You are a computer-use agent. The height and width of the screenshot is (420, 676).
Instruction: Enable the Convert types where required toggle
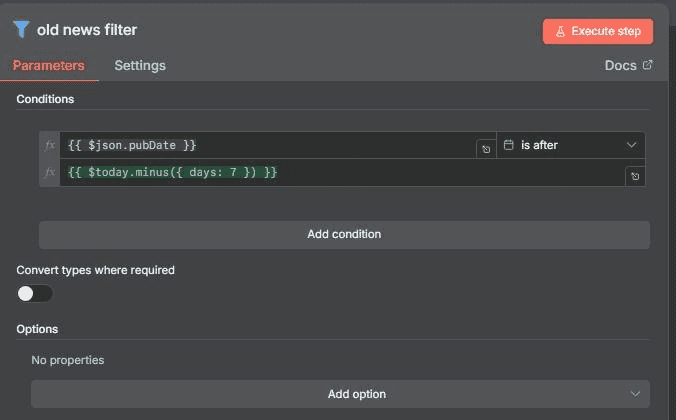(35, 293)
